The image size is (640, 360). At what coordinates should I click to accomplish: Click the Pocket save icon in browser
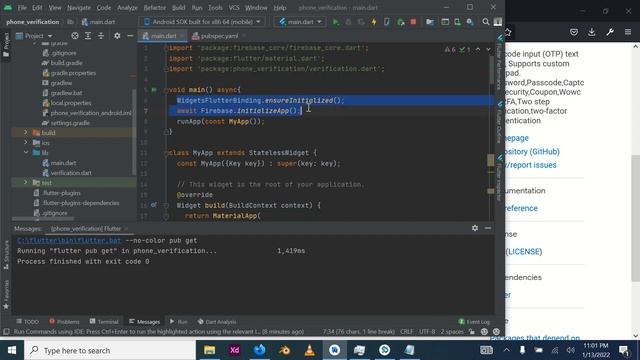(574, 32)
